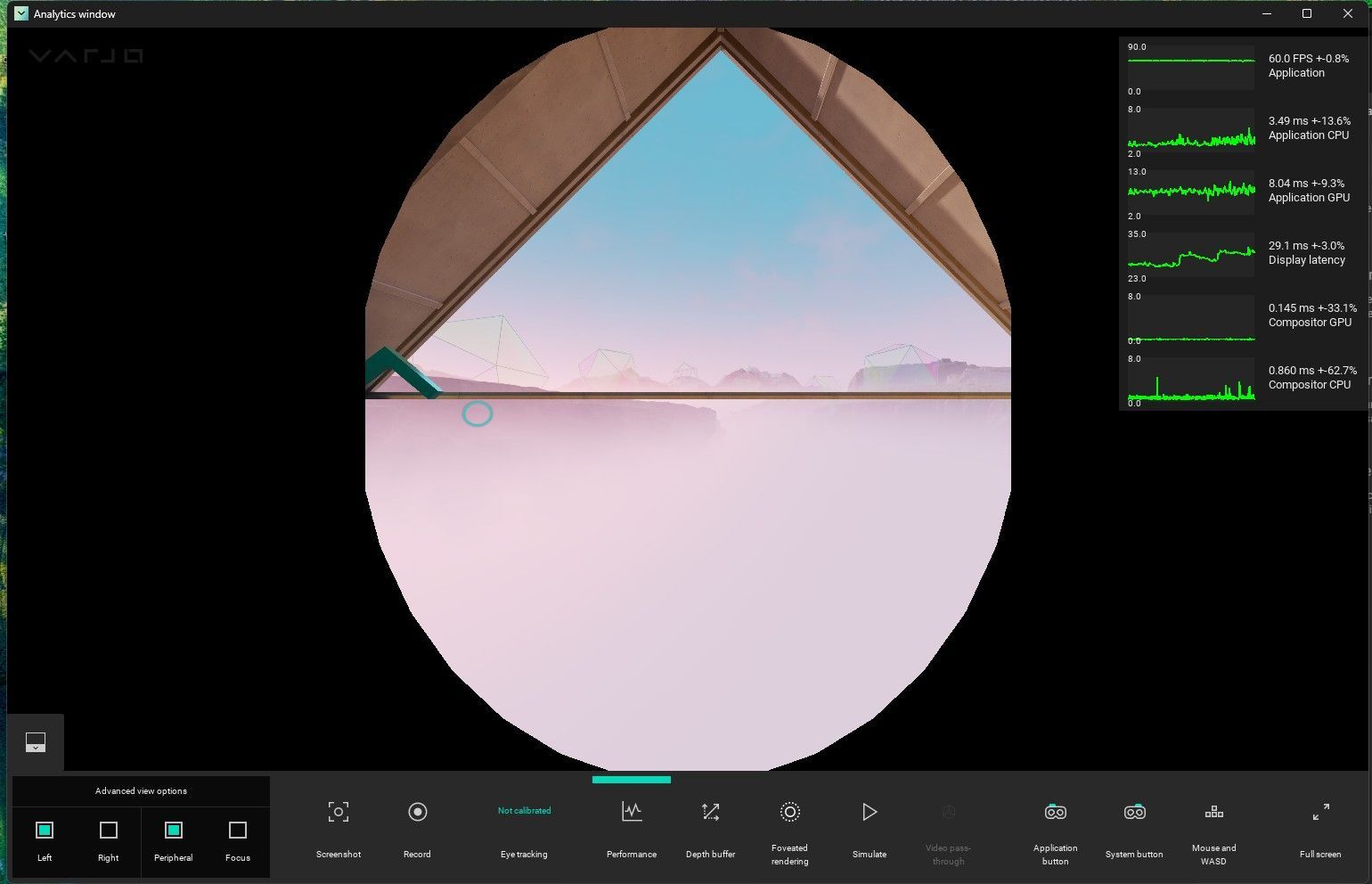
Task: Start recording with the Record icon
Action: (x=417, y=812)
